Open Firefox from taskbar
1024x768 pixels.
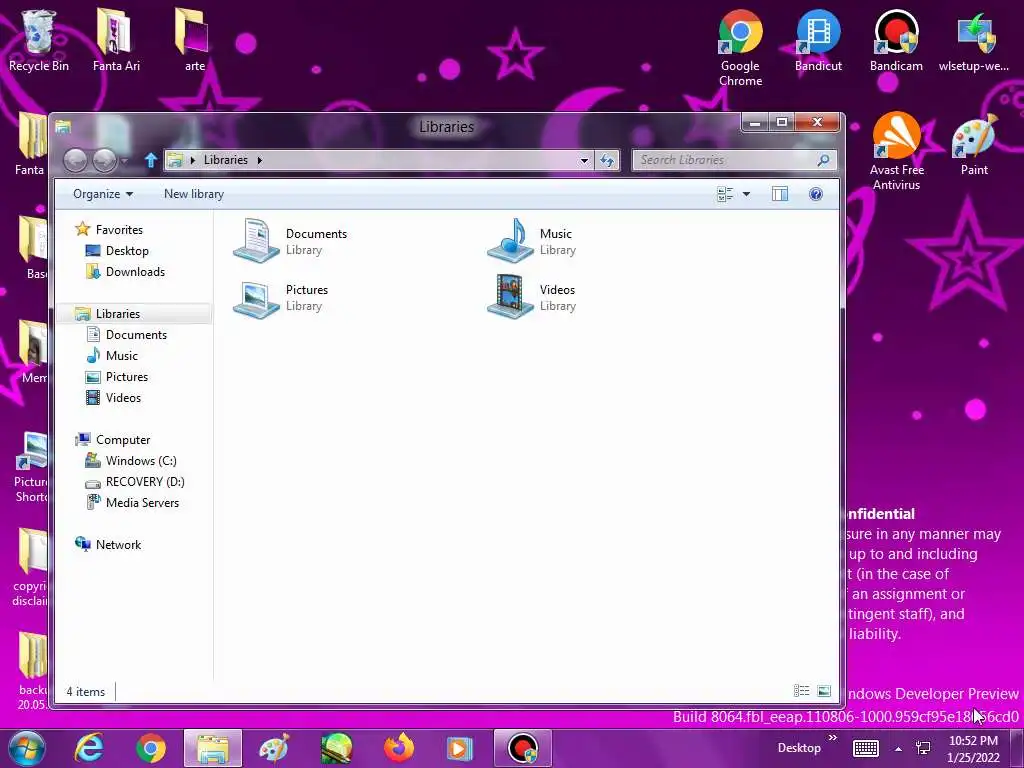coord(399,748)
